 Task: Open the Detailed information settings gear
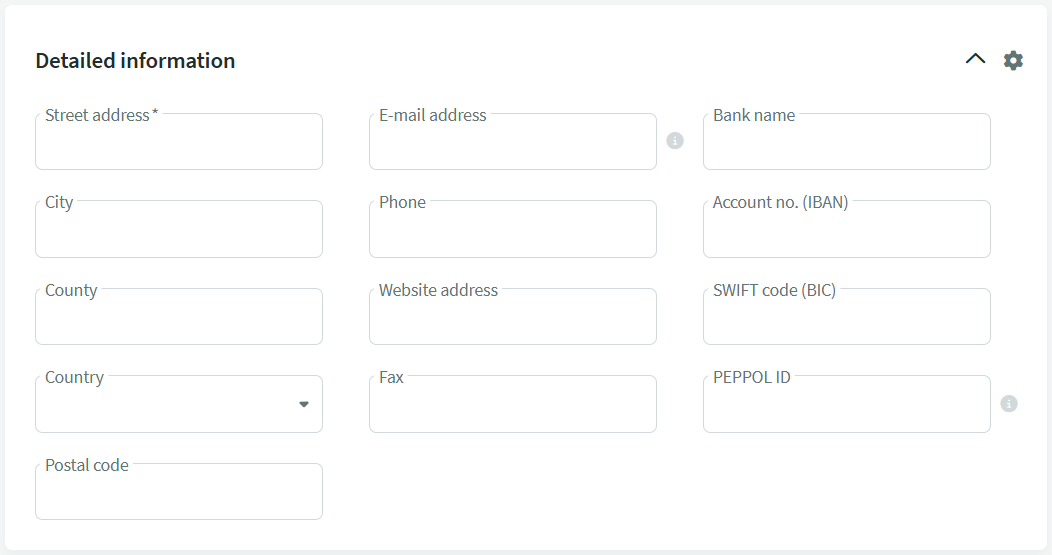point(1013,61)
